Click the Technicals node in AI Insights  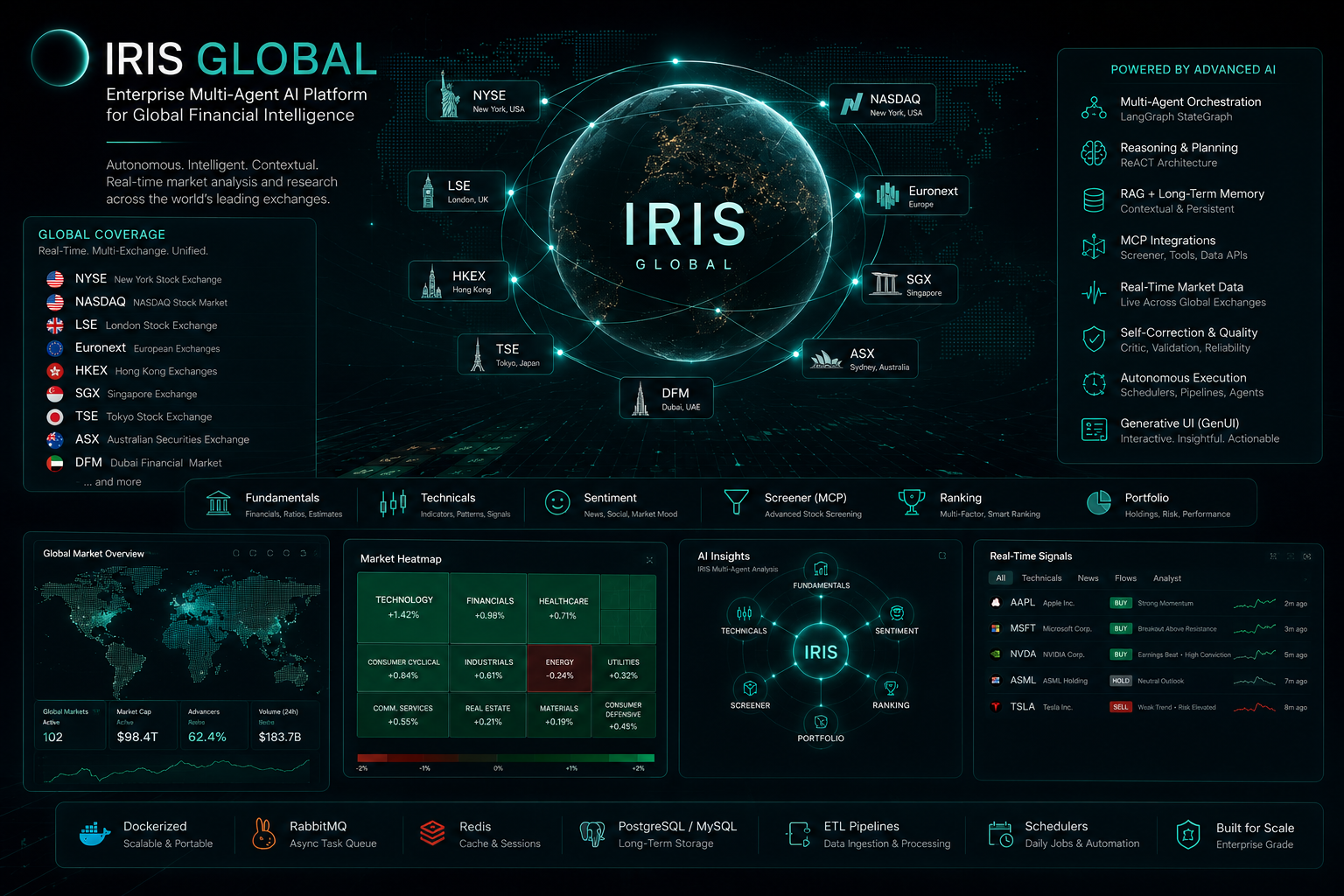click(744, 617)
